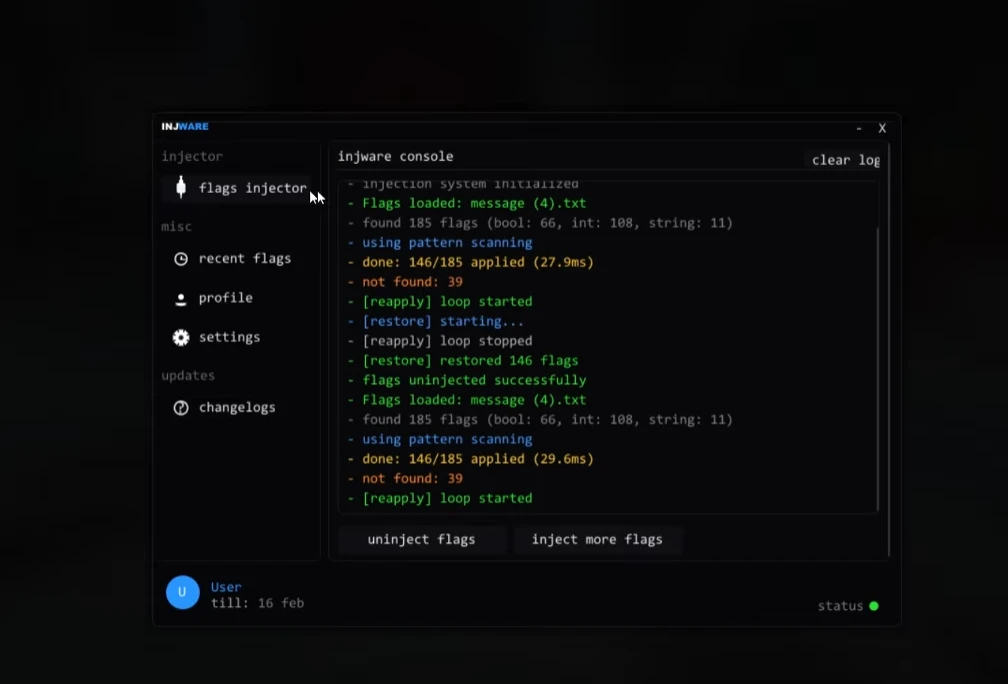The height and width of the screenshot is (684, 1008).
Task: Go to the profile section
Action: [x=237, y=298]
